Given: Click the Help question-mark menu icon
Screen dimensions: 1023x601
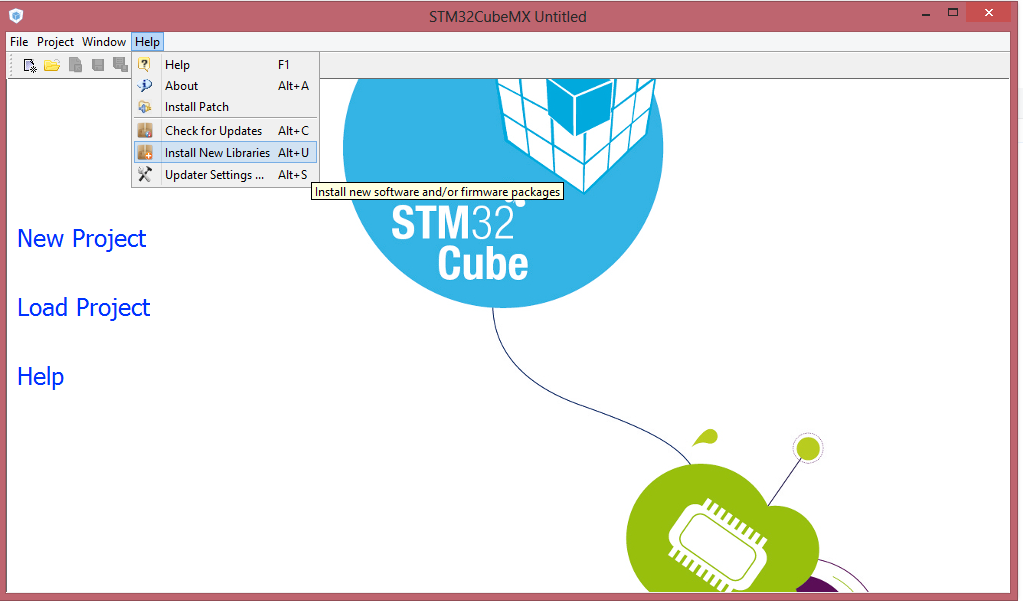Looking at the screenshot, I should [144, 64].
